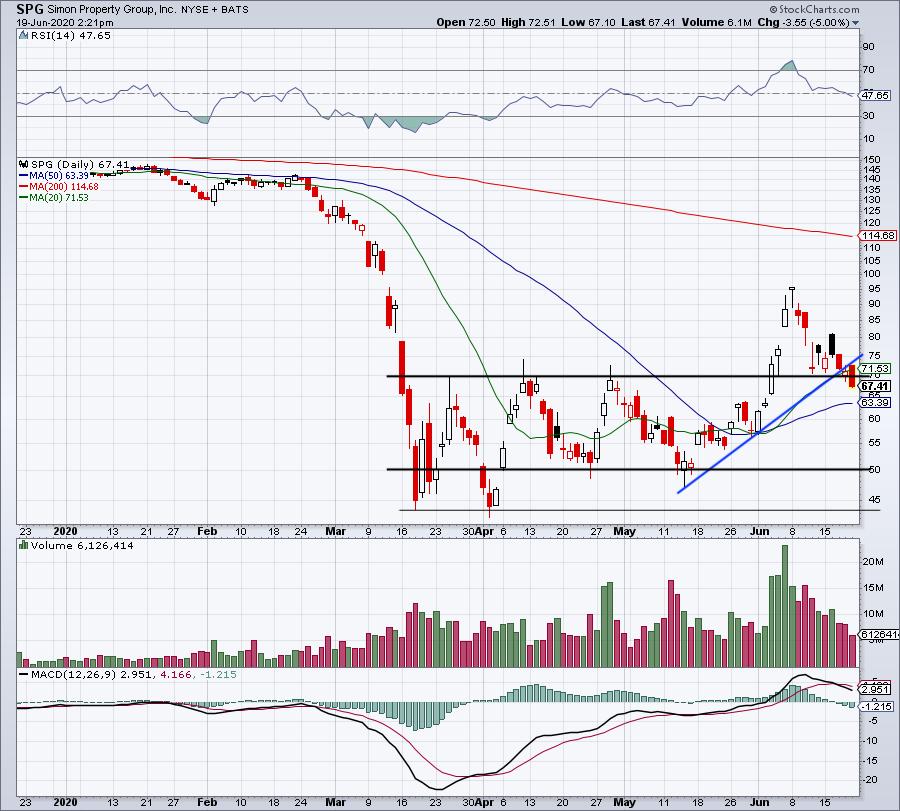Click the RSI(14) 47.65 legend text
Screen dimensions: 900x811
71,35
